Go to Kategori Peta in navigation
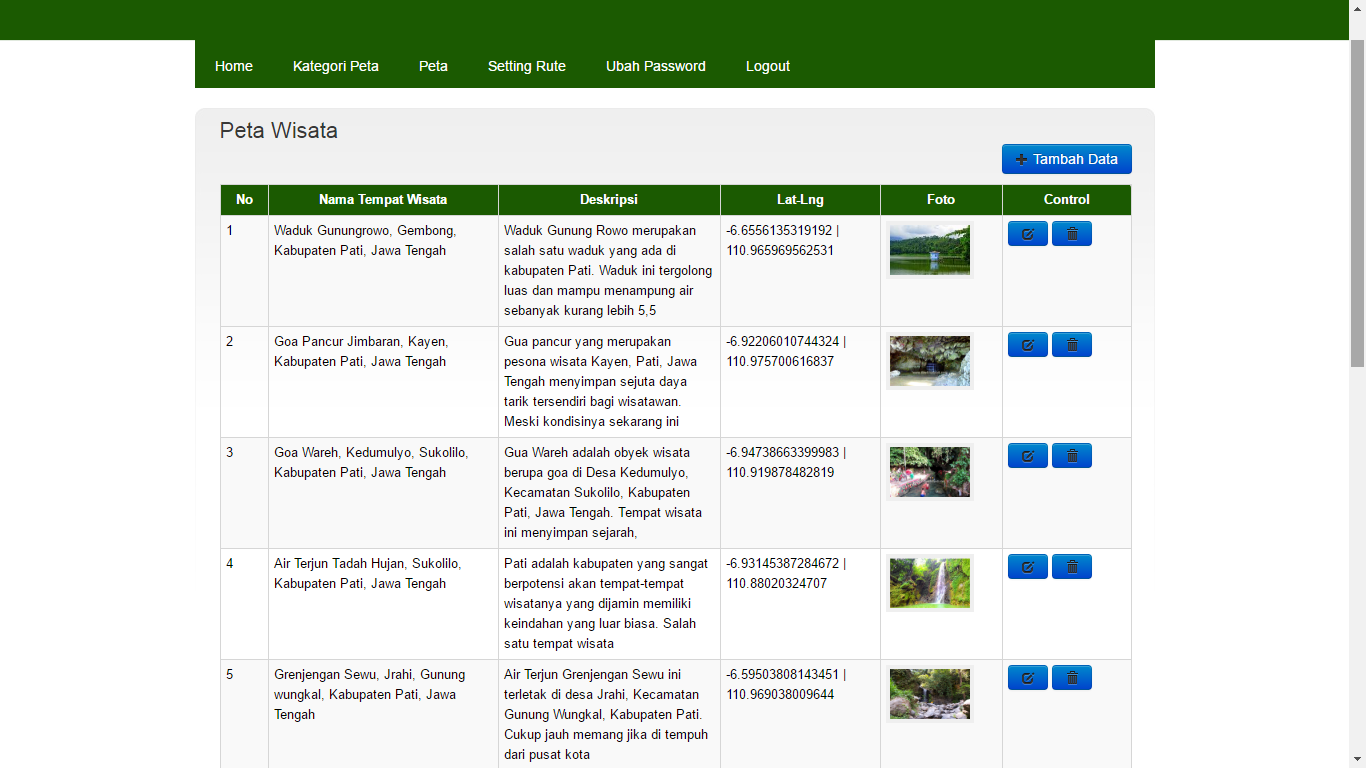 pos(335,66)
